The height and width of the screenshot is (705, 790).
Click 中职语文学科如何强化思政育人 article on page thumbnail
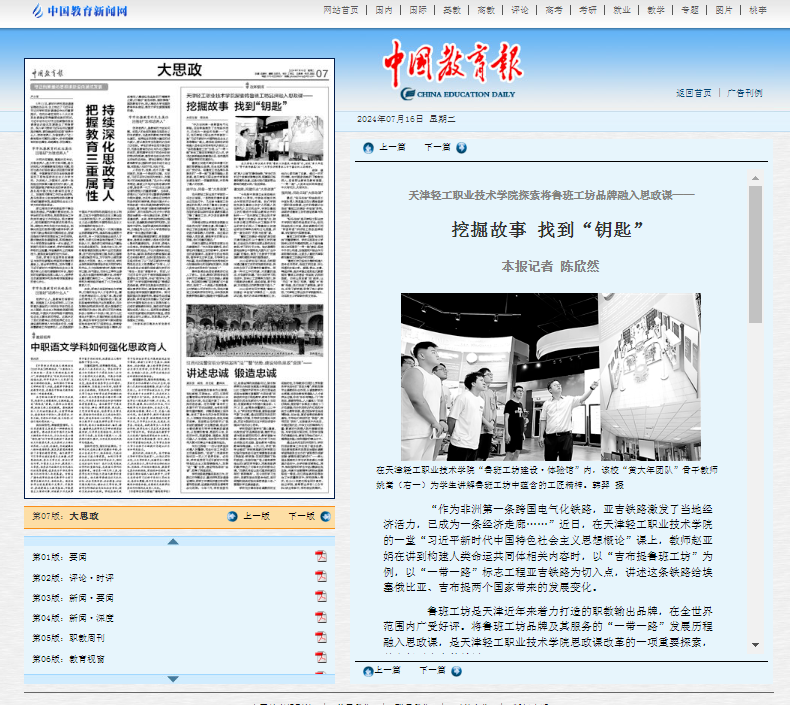pyautogui.click(x=98, y=346)
